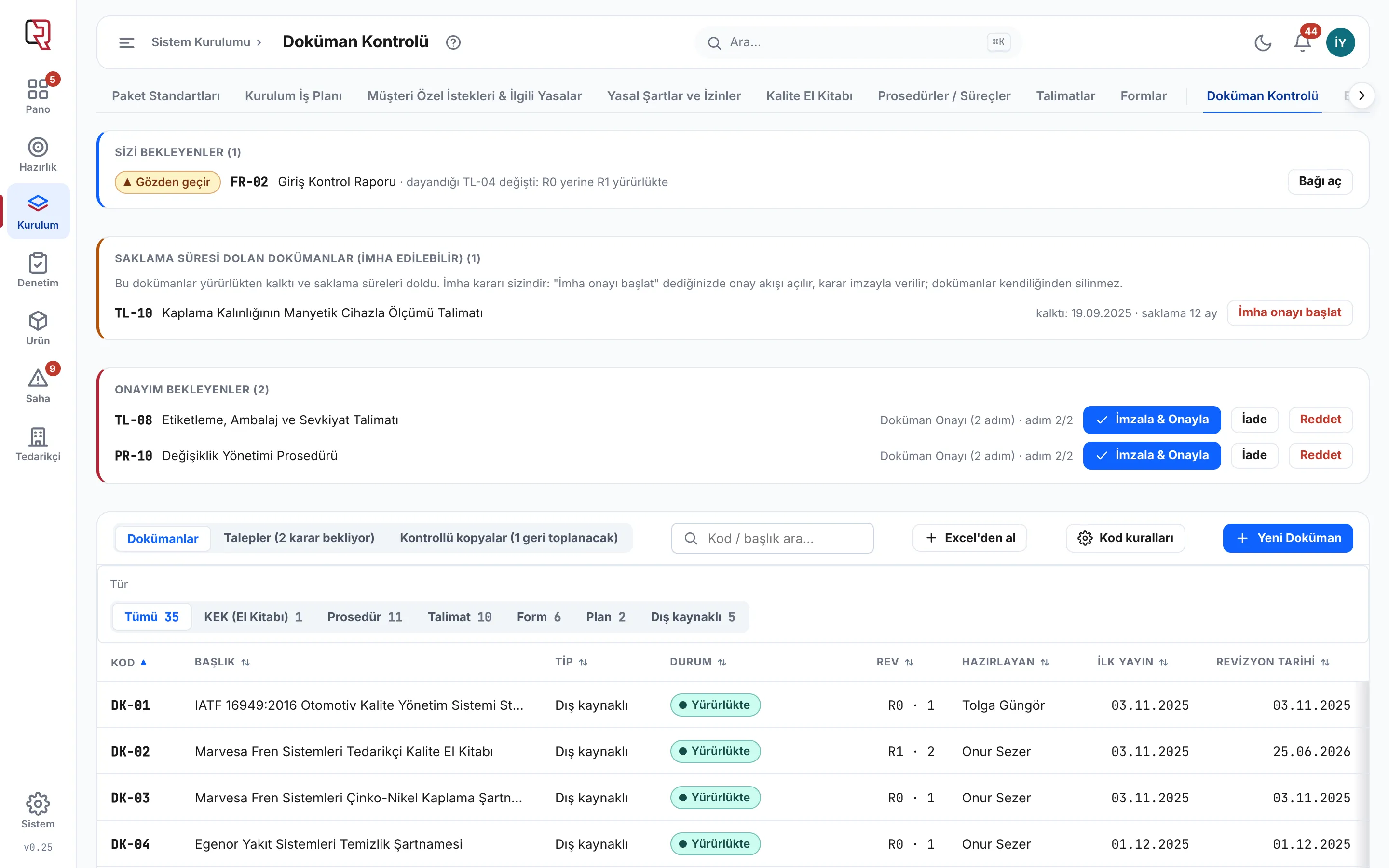Filter by Prosedür 11 type
Viewport: 1389px width, 868px height.
click(365, 617)
